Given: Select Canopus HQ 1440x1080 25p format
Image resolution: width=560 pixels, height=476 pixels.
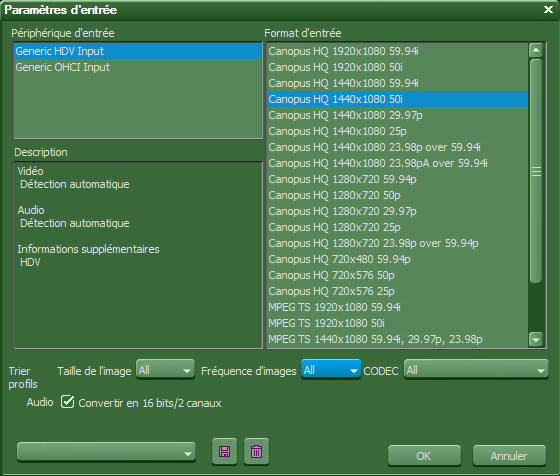Looking at the screenshot, I should pos(398,131).
